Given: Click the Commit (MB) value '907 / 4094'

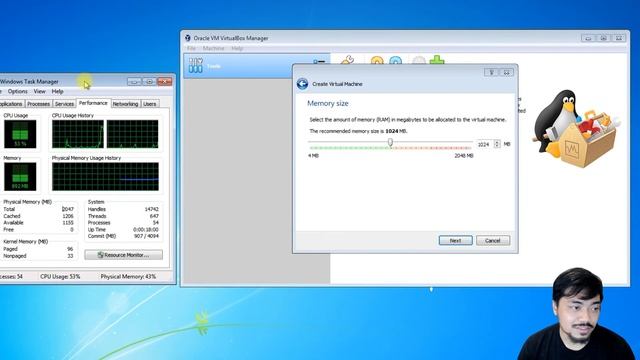Looking at the screenshot, I should coord(146,236).
